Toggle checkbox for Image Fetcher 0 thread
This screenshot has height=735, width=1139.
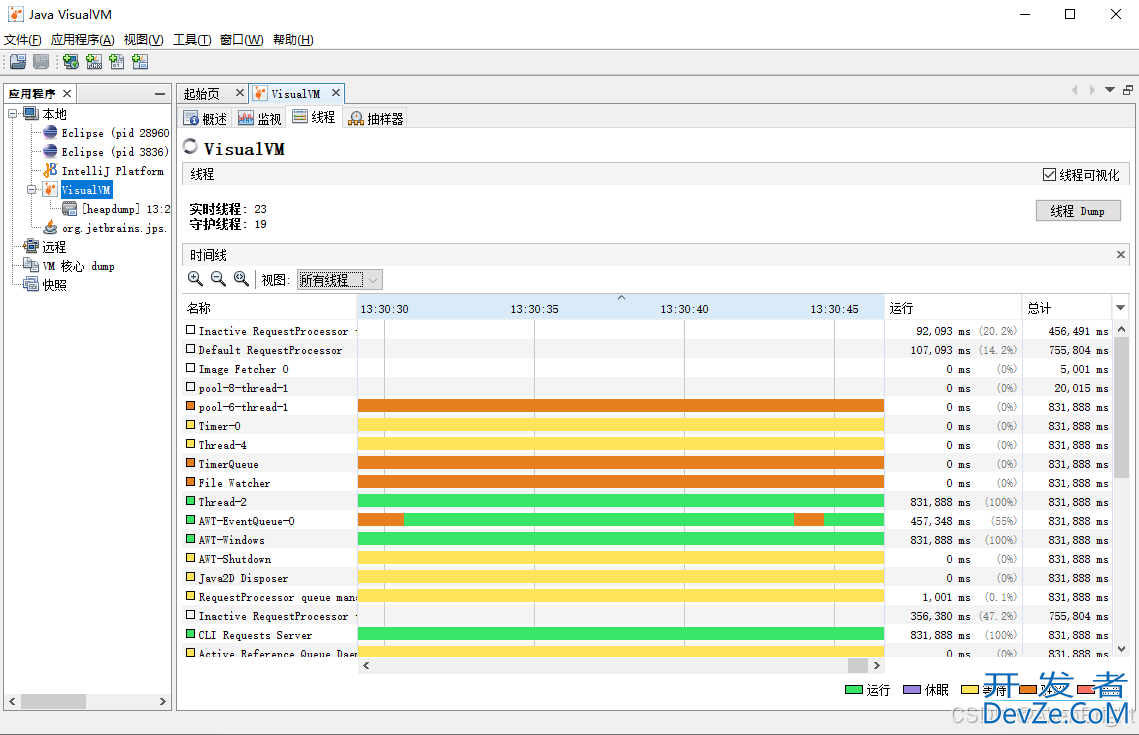(190, 368)
